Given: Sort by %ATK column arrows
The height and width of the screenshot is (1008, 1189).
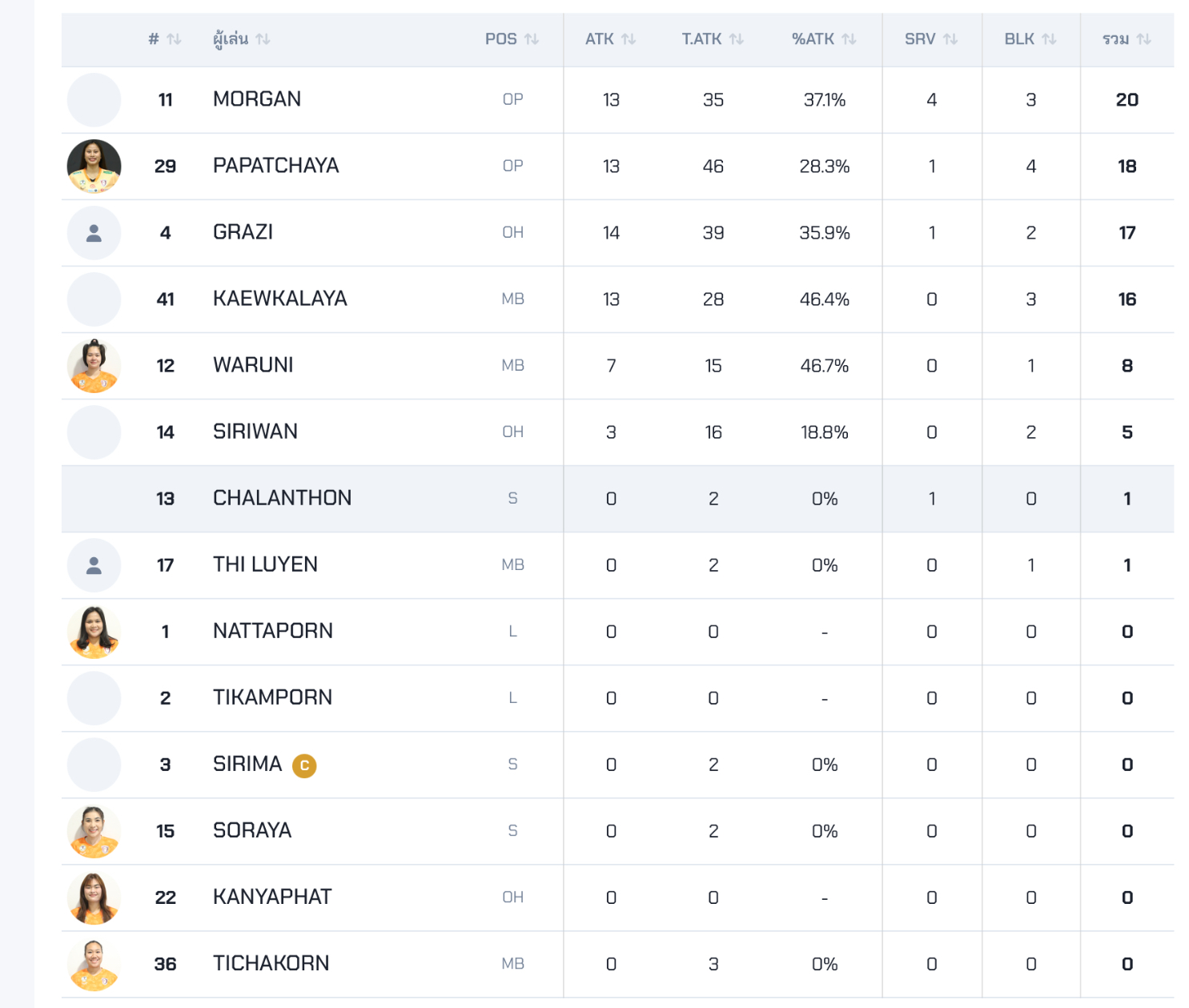Looking at the screenshot, I should click(x=849, y=39).
